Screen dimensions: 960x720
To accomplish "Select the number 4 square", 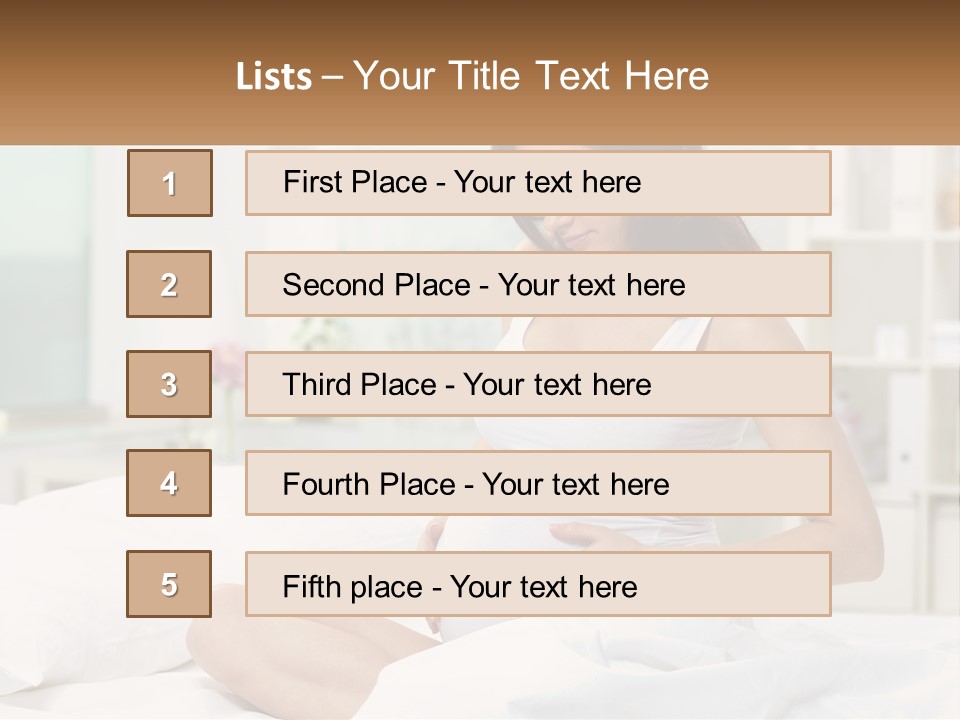I will tap(169, 483).
